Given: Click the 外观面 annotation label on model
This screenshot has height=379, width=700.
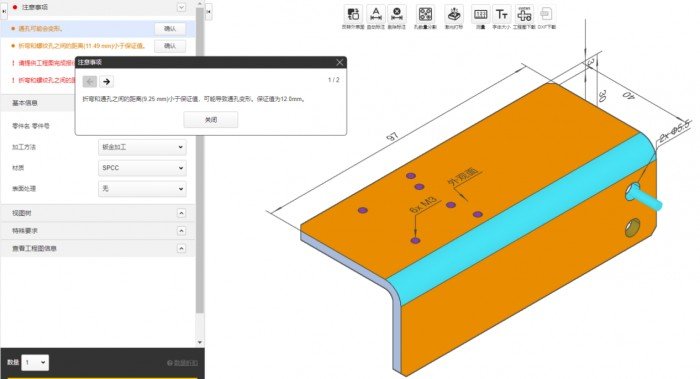Looking at the screenshot, I should pyautogui.click(x=463, y=176).
